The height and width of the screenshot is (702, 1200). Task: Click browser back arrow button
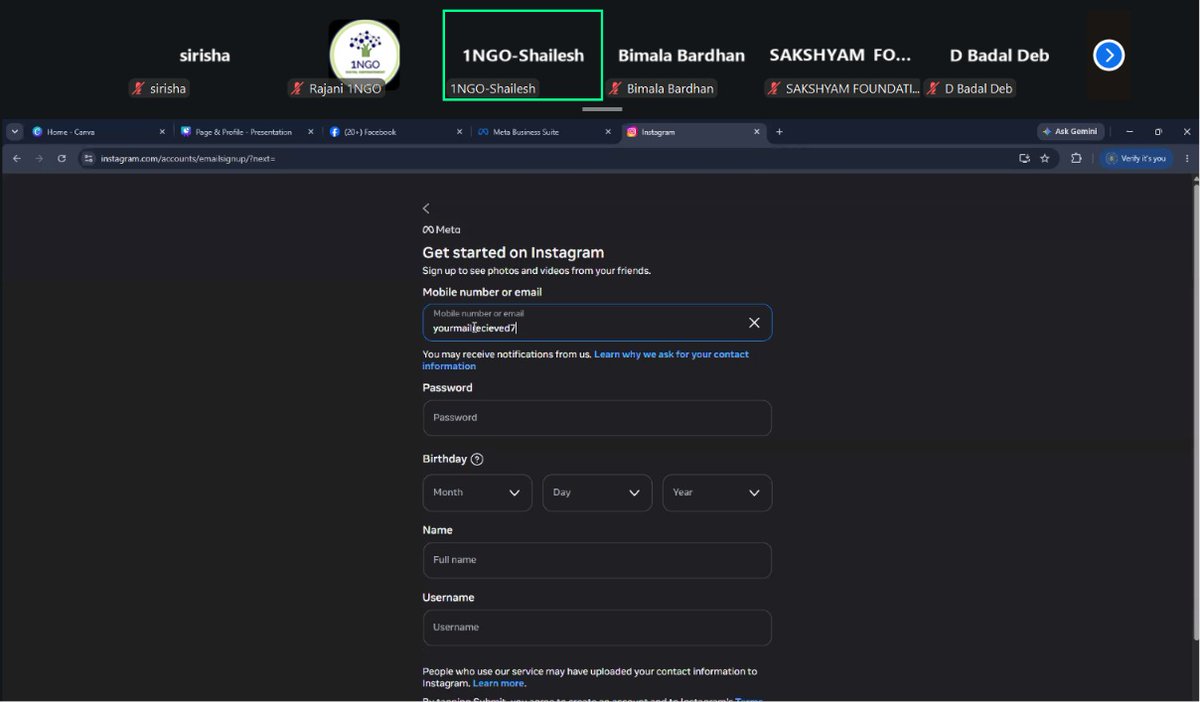tap(16, 158)
